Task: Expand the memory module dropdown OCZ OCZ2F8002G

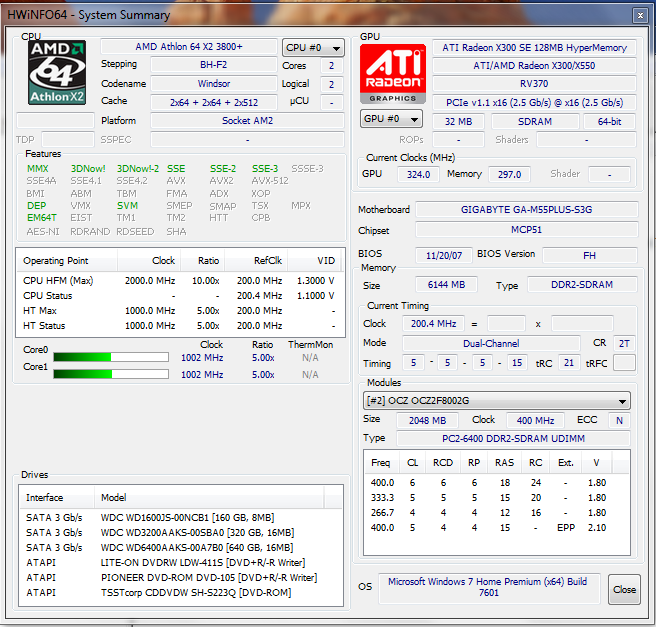Action: point(497,401)
